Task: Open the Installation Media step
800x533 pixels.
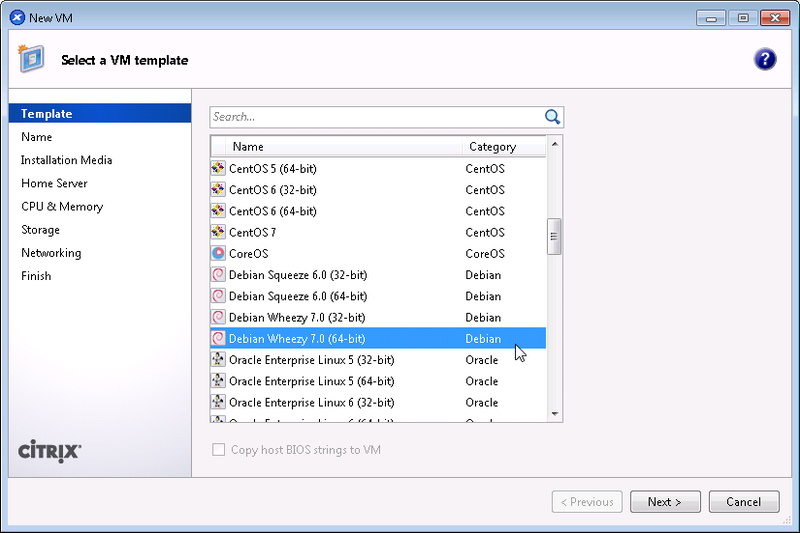Action: pyautogui.click(x=66, y=160)
